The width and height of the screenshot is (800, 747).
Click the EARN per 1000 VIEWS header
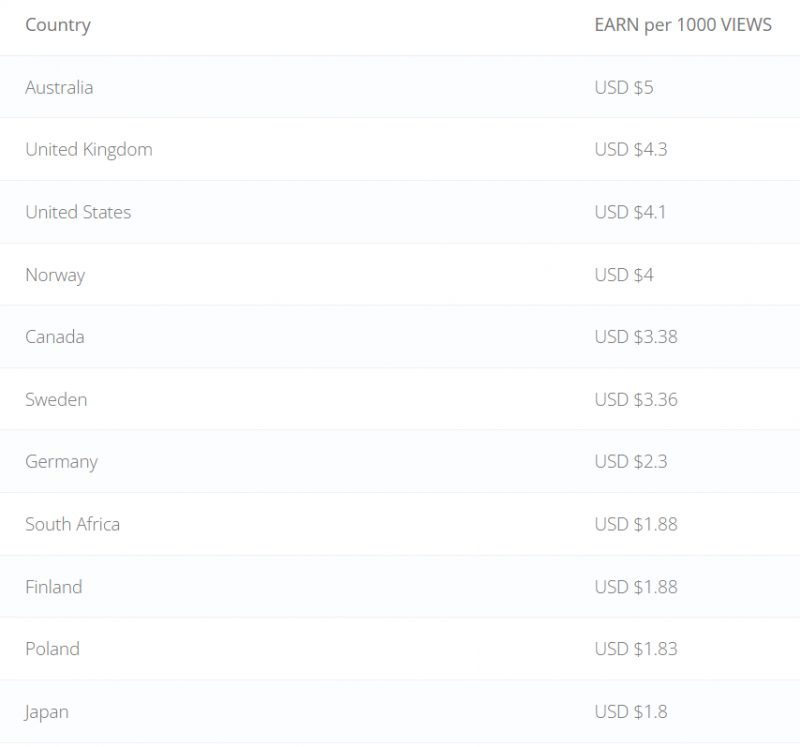coord(683,25)
